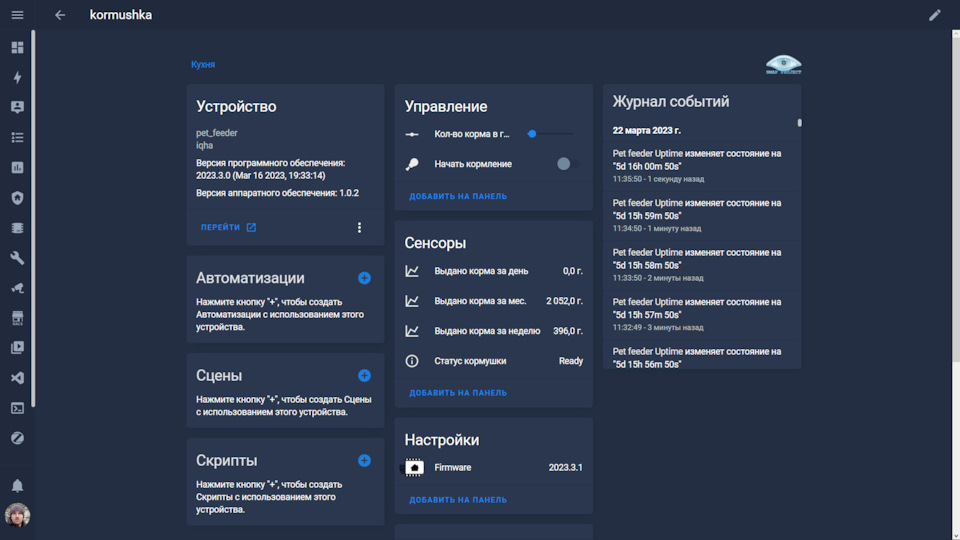Viewport: 960px width, 540px height.
Task: Click ДОБАВИТЬ НА ПАНЕЛЬ under Сенсоры
Action: click(x=458, y=393)
